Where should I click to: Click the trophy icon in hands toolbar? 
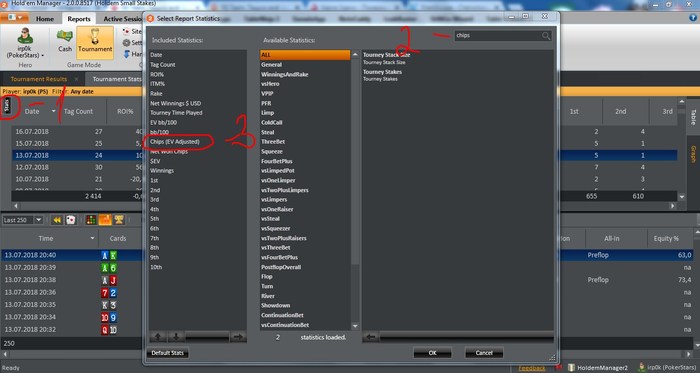(119, 220)
